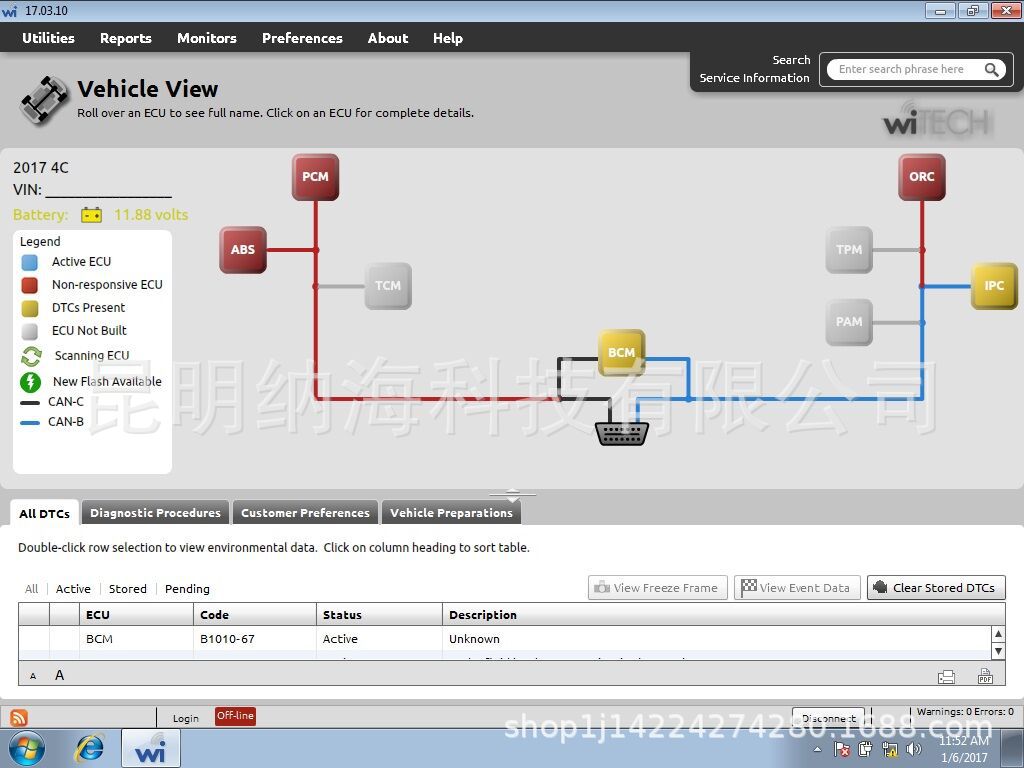Viewport: 1024px width, 768px height.
Task: Sort table by ECU column
Action: (x=136, y=615)
